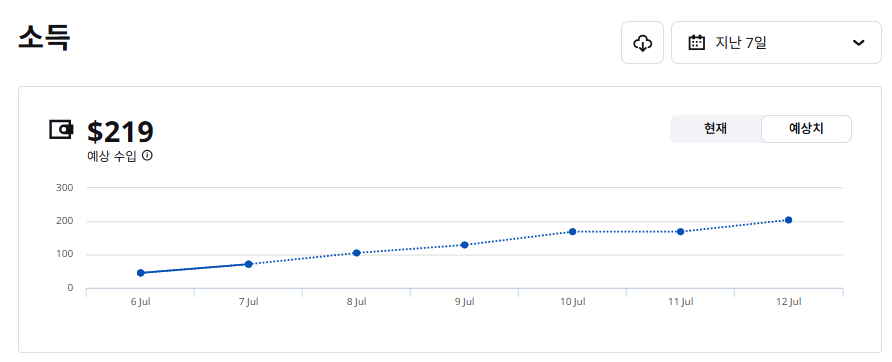
Task: Click the 예상 수입 label
Action: pyautogui.click(x=112, y=156)
